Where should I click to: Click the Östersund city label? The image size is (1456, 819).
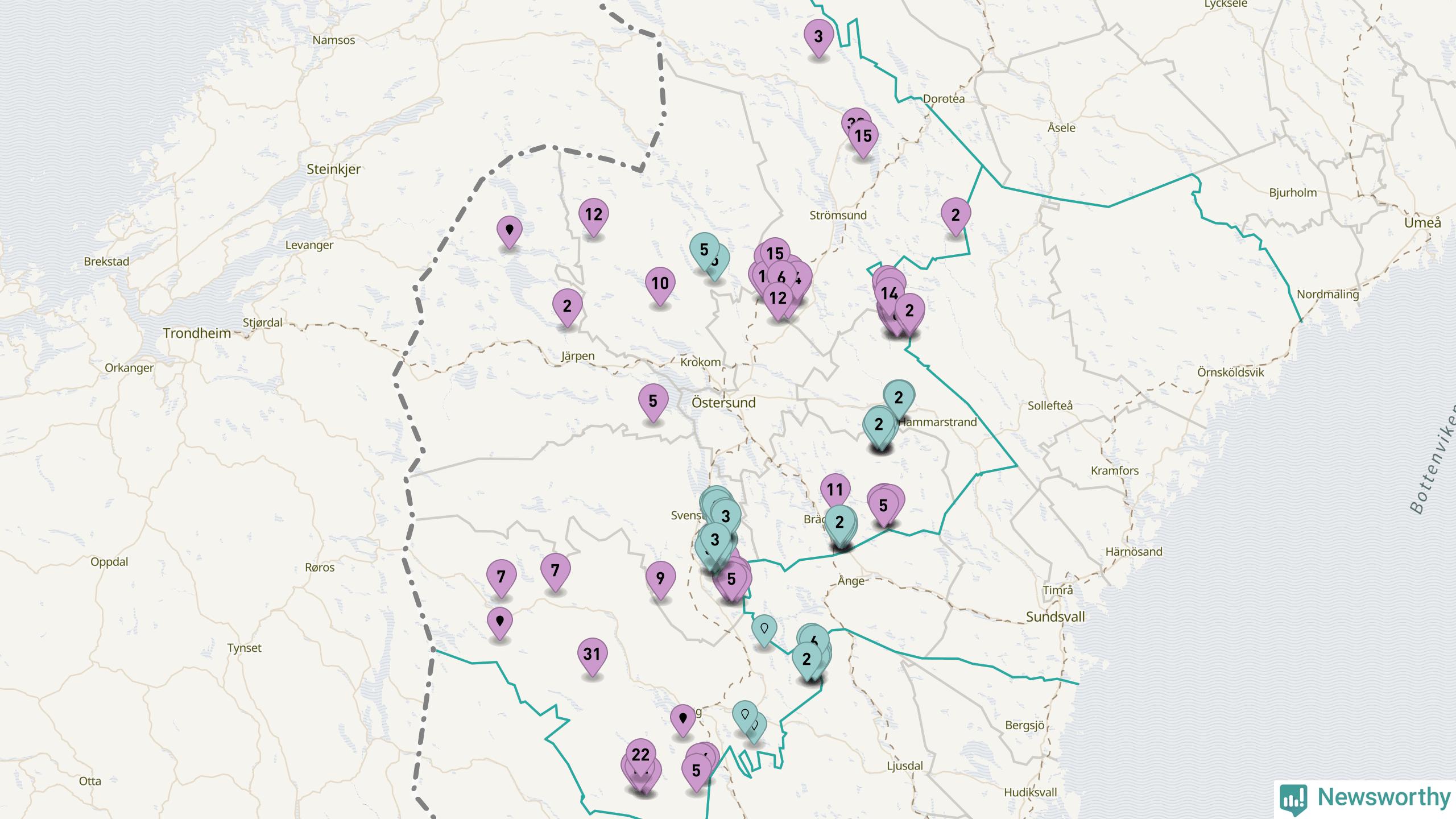pos(723,403)
